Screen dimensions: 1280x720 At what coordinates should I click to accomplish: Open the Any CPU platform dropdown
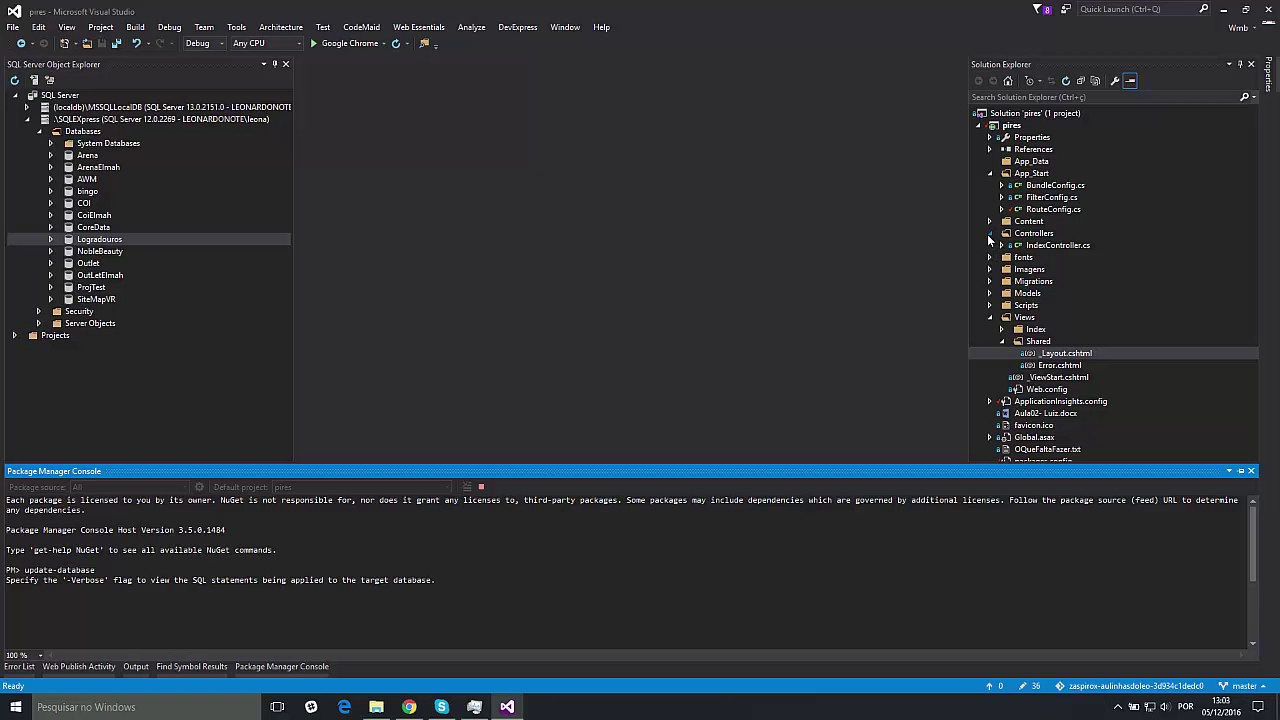(266, 44)
